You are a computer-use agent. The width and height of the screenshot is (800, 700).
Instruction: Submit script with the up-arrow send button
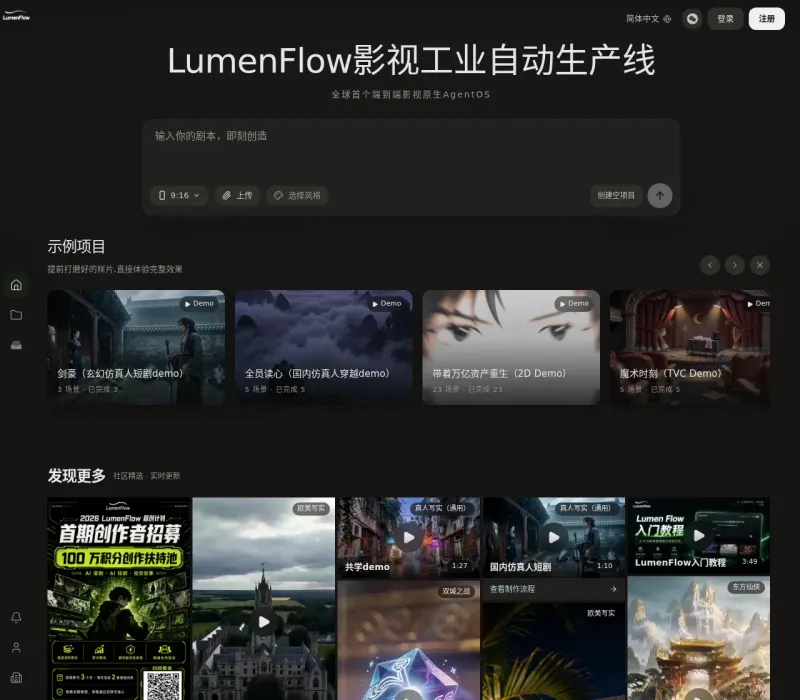click(660, 195)
